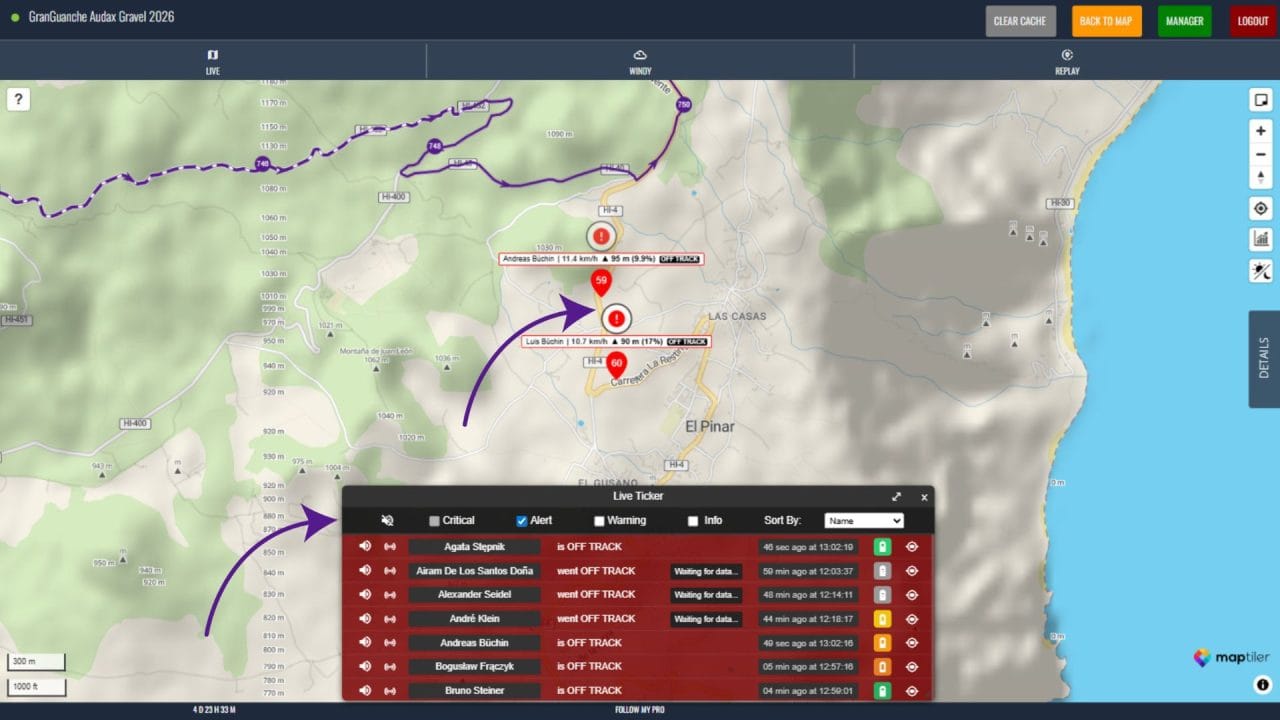Locate Agata Stępnik on map
This screenshot has width=1280, height=720.
click(x=911, y=547)
